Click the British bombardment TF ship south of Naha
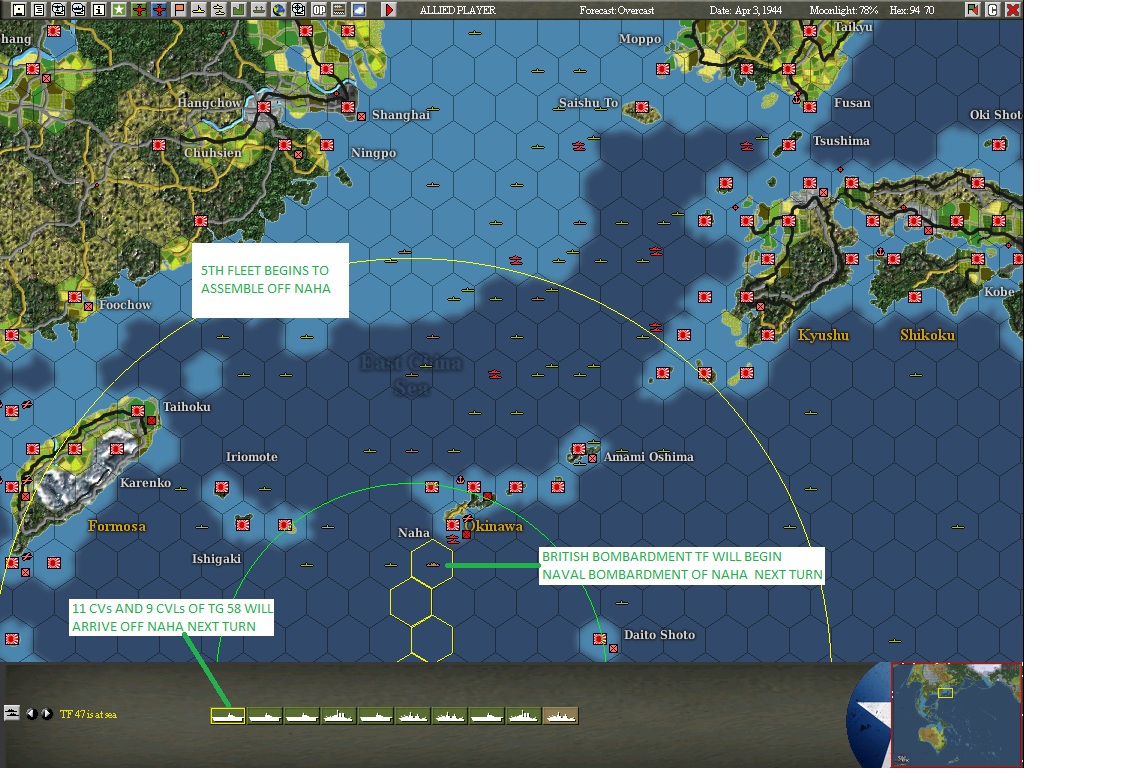 (432, 564)
